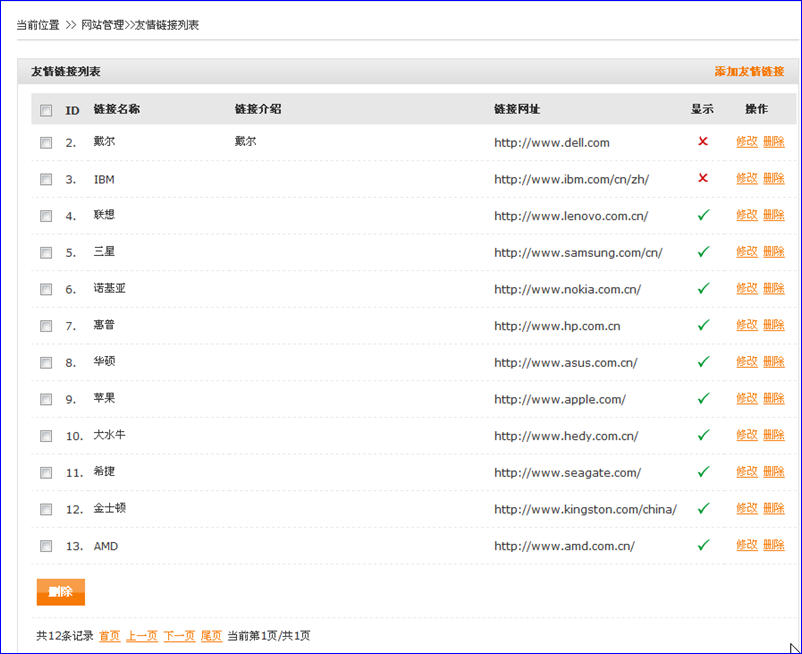
Task: Click the URL http://www.lenovo.com.cn/
Action: 571,216
